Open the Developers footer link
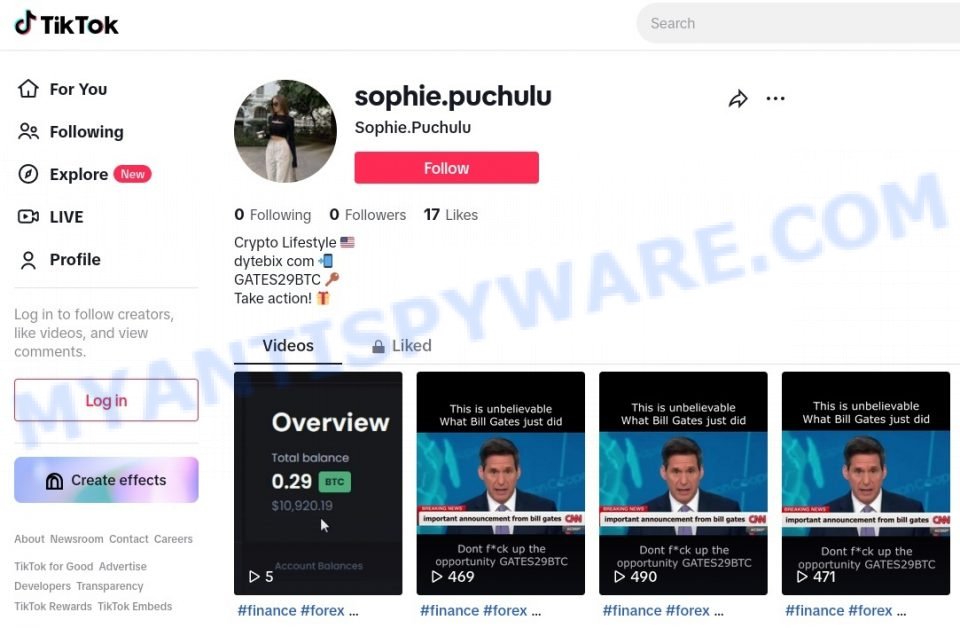960x628 pixels. click(x=42, y=586)
